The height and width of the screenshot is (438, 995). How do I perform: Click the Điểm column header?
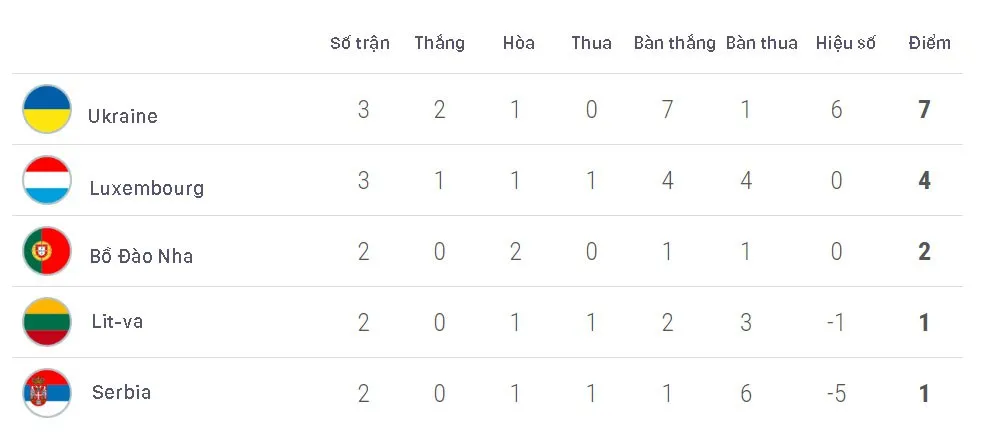930,43
